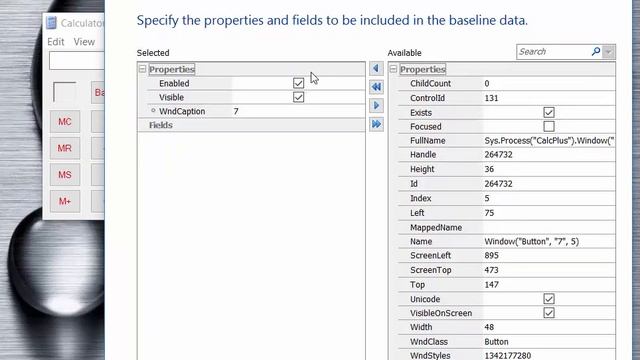Select the WndStyles property

click(430, 356)
